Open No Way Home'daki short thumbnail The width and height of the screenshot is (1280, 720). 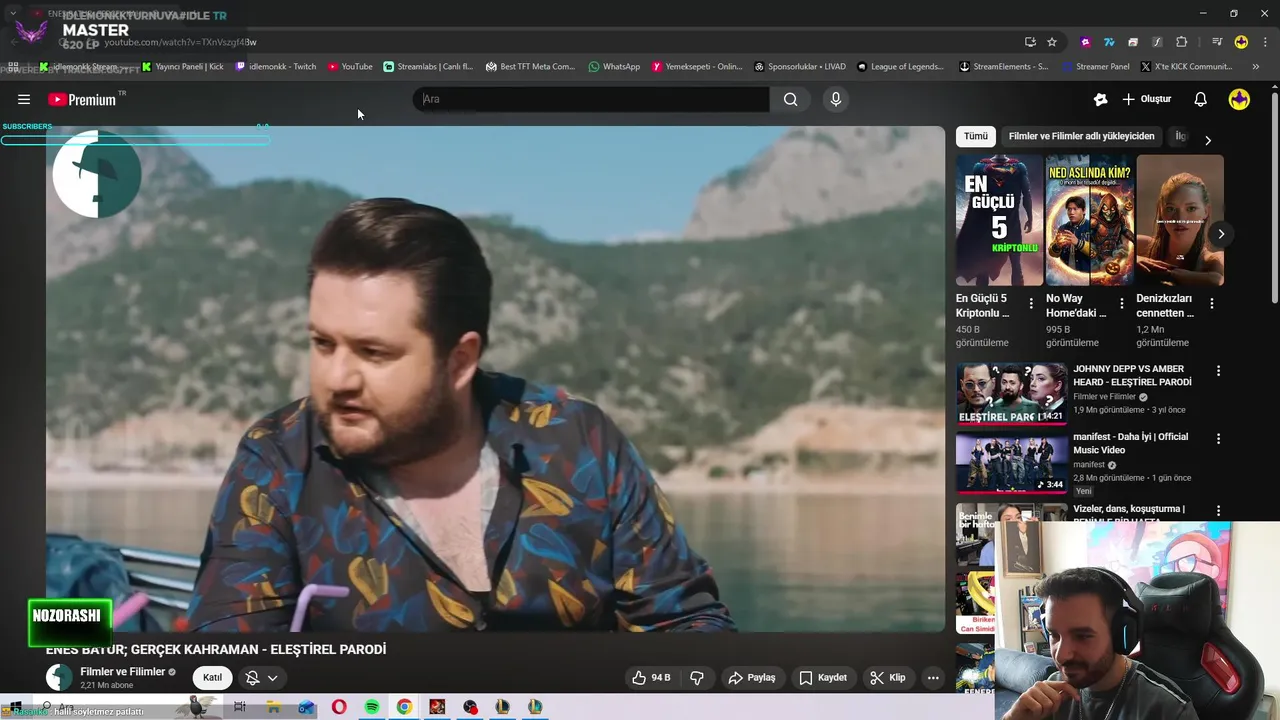coord(1089,220)
